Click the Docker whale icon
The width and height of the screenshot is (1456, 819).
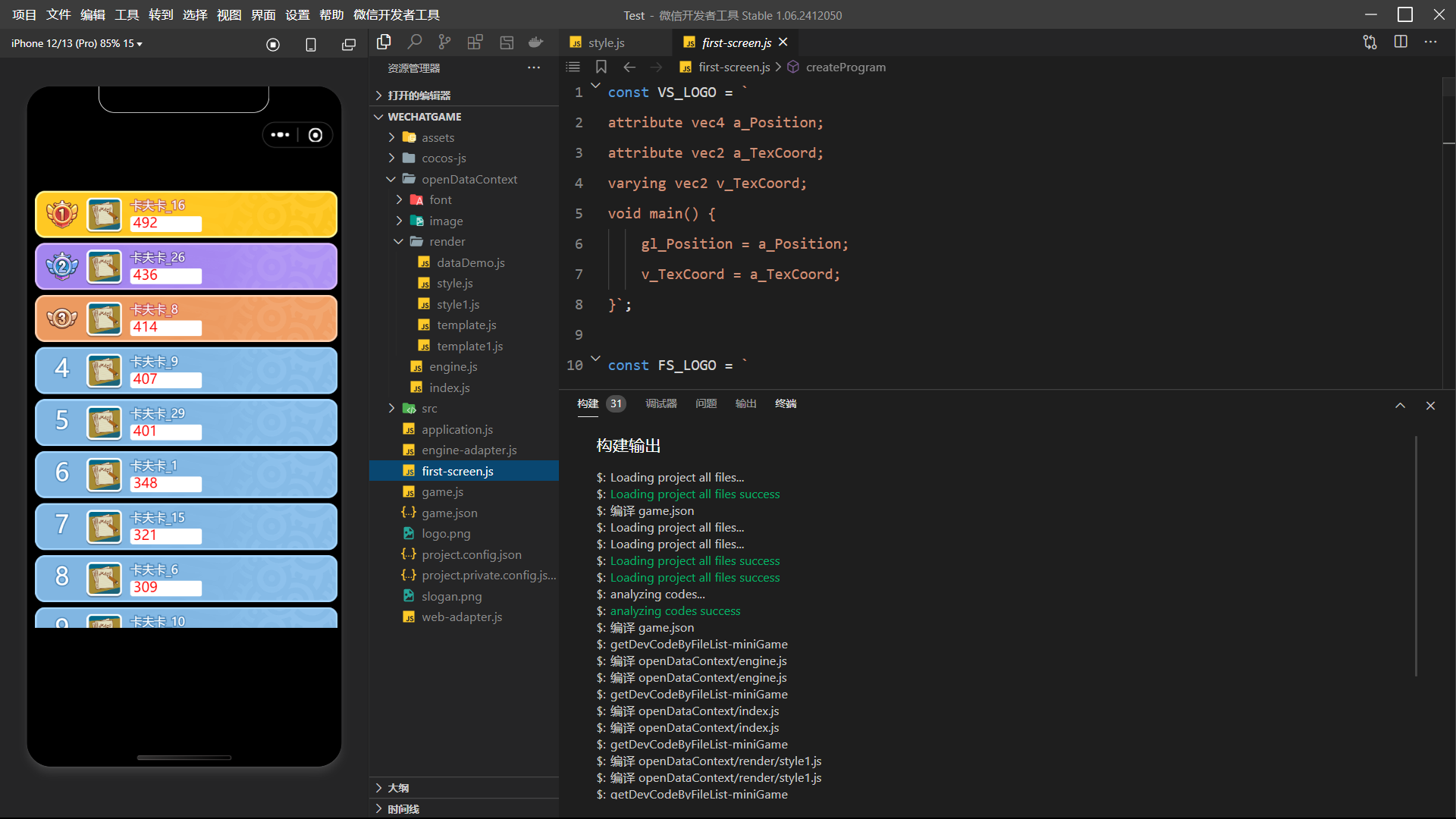pos(536,42)
